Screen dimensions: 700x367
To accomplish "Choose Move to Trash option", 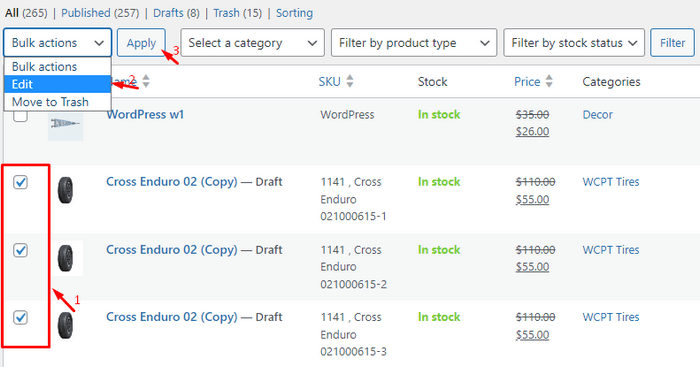I will tap(58, 102).
